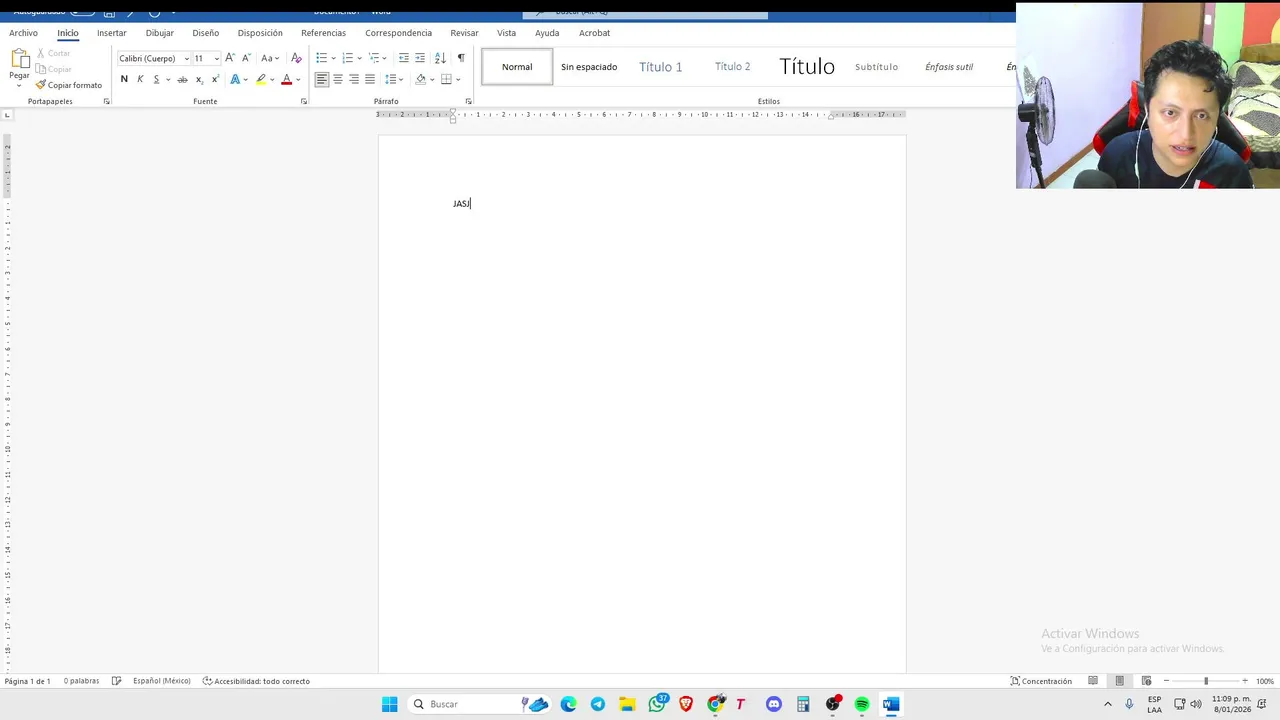Viewport: 1280px width, 720px height.
Task: Click zoom out minus button
Action: pyautogui.click(x=1166, y=681)
